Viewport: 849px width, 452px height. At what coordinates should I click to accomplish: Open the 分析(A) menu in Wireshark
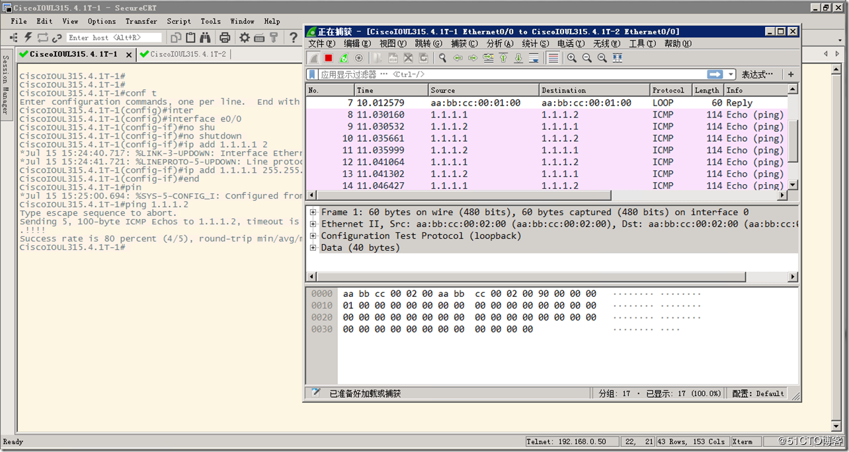tap(500, 43)
